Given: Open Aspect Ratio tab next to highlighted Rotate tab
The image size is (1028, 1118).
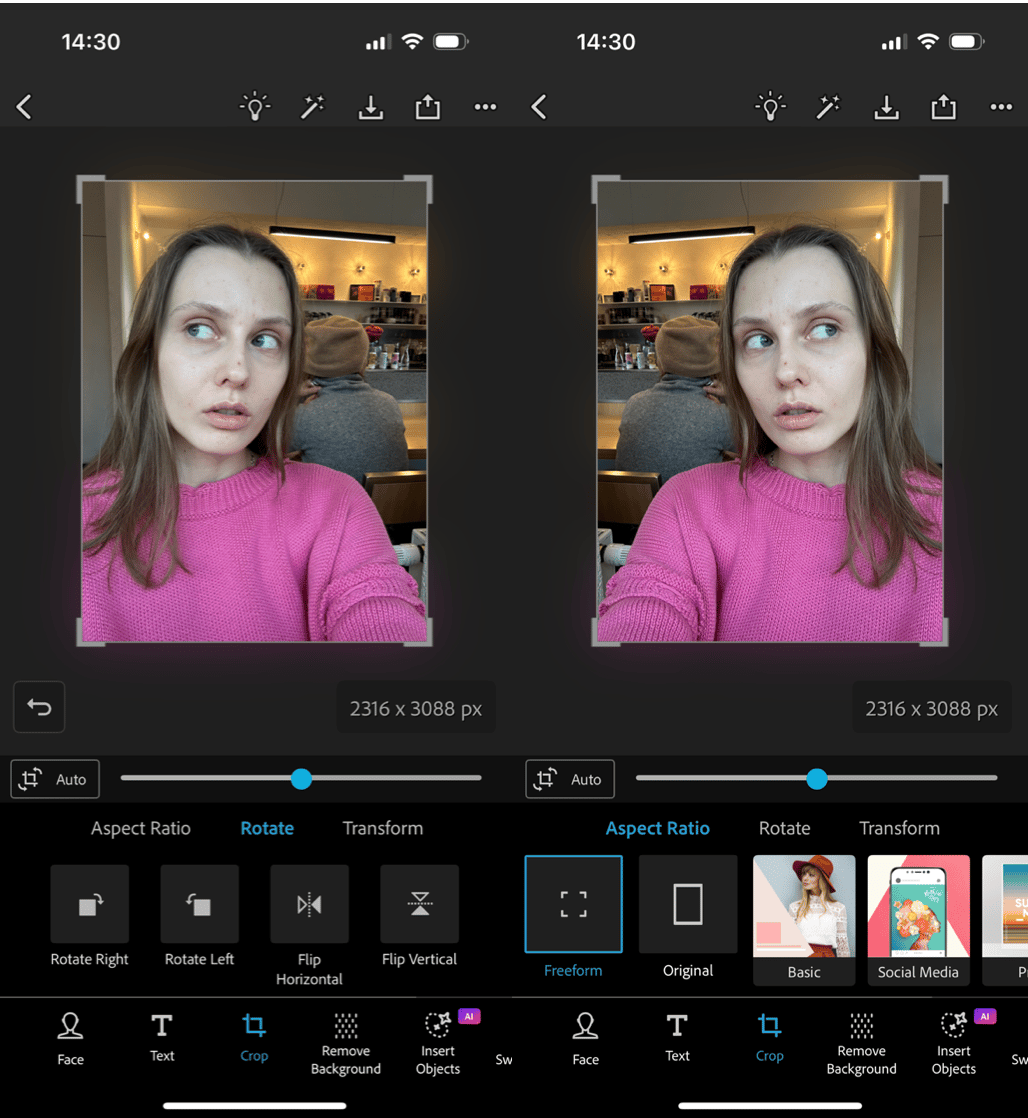Looking at the screenshot, I should click(x=141, y=828).
